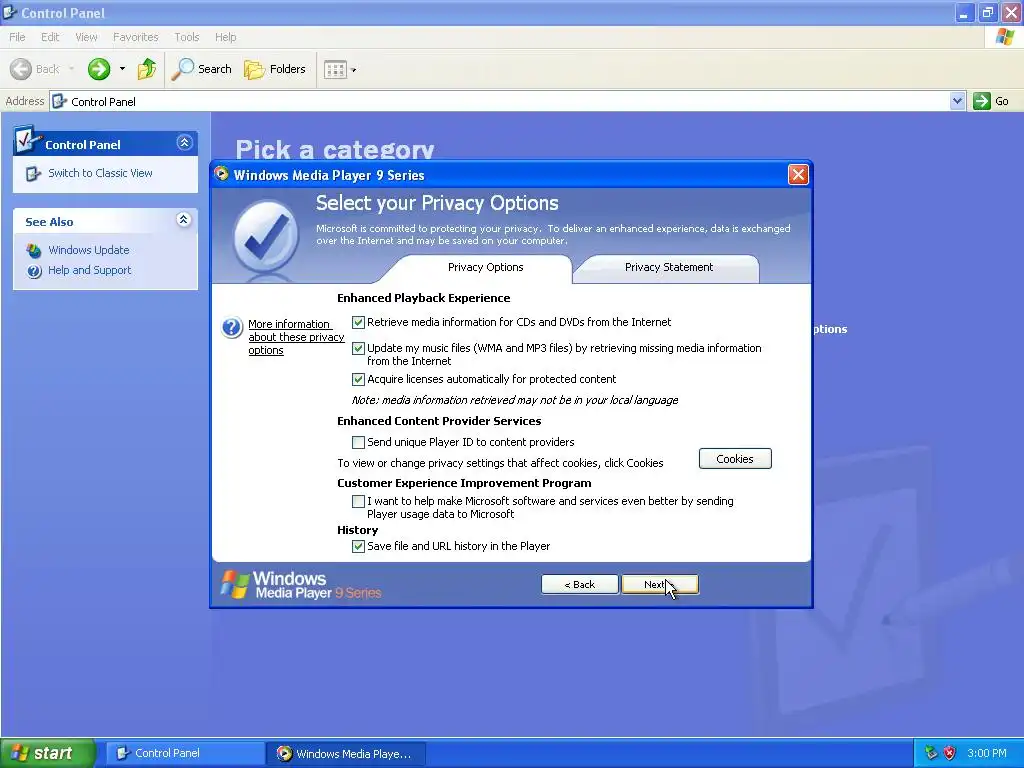Open the Tools menu
Viewport: 1024px width, 768px height.
[x=187, y=37]
